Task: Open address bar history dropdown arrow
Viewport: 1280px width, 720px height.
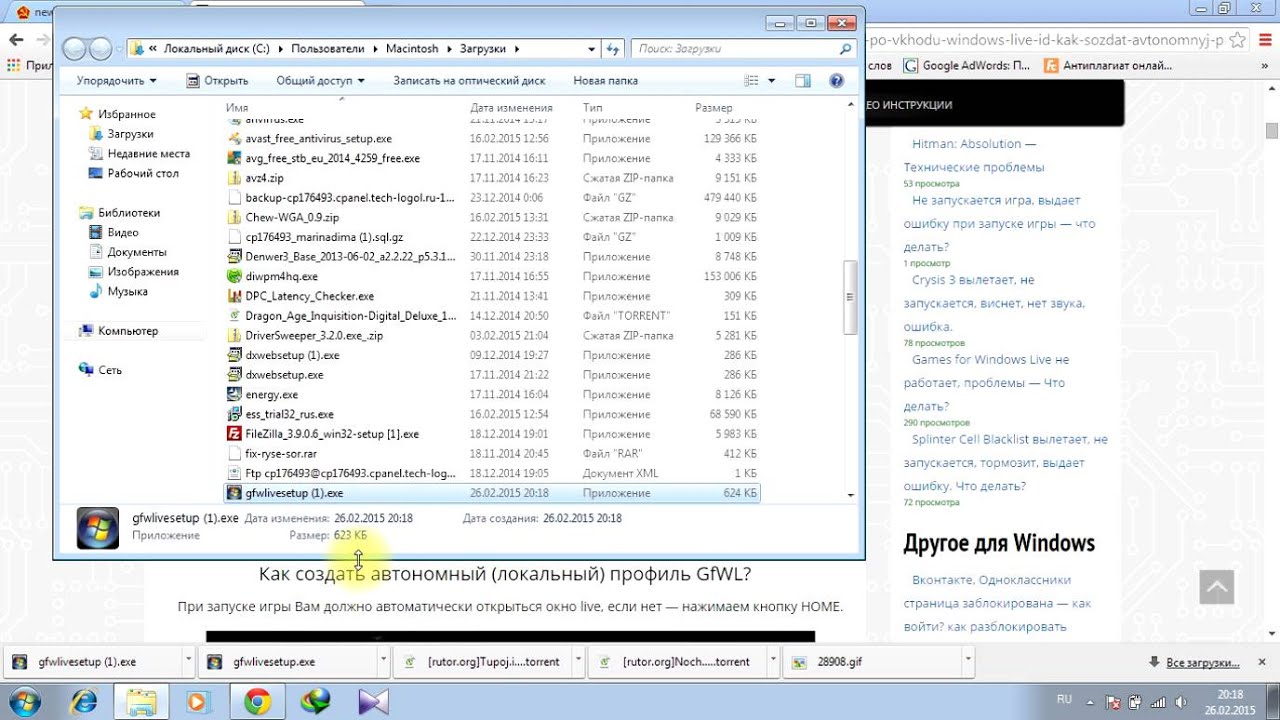Action: coord(591,48)
